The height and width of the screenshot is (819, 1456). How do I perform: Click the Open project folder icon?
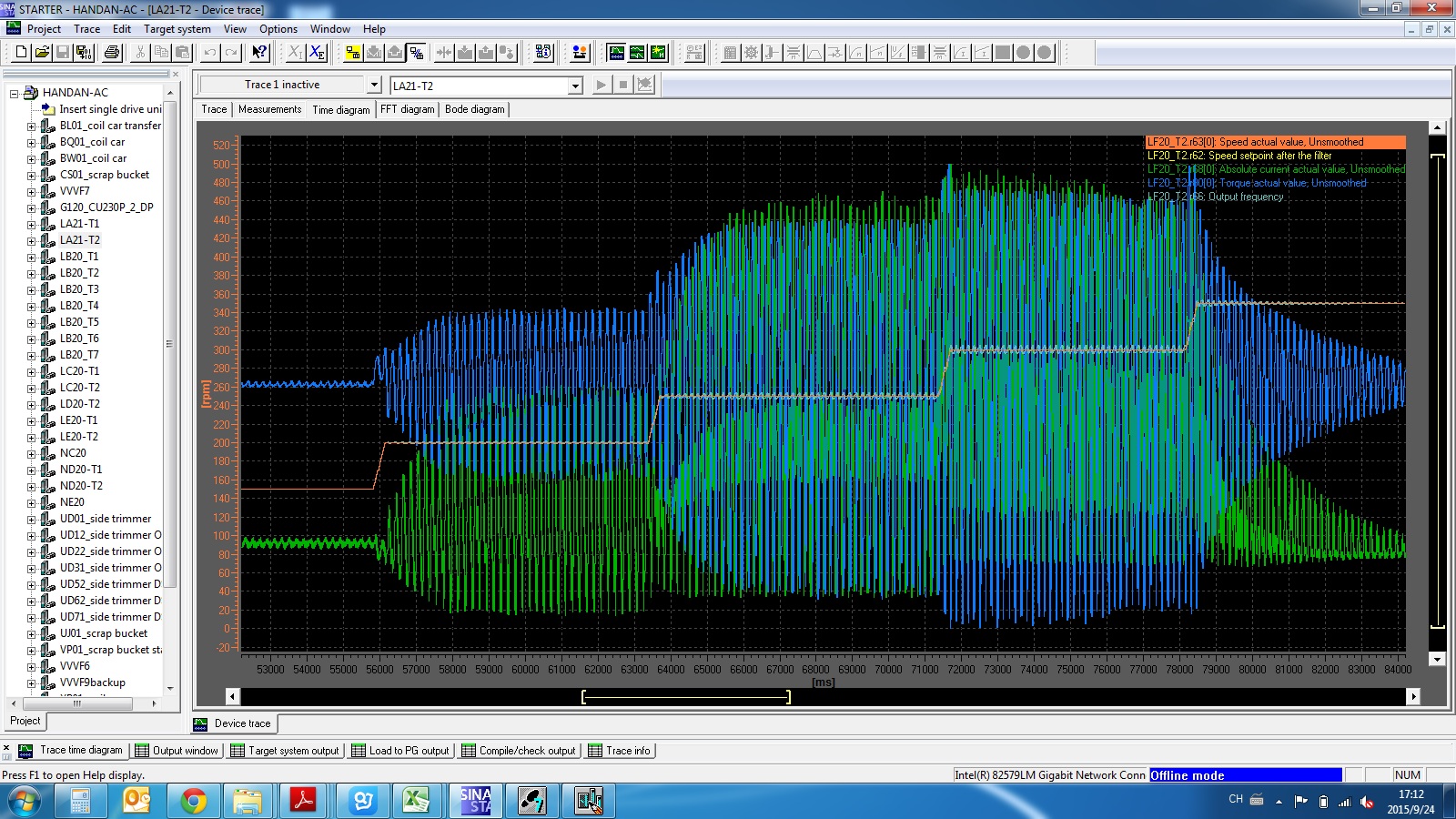point(42,53)
